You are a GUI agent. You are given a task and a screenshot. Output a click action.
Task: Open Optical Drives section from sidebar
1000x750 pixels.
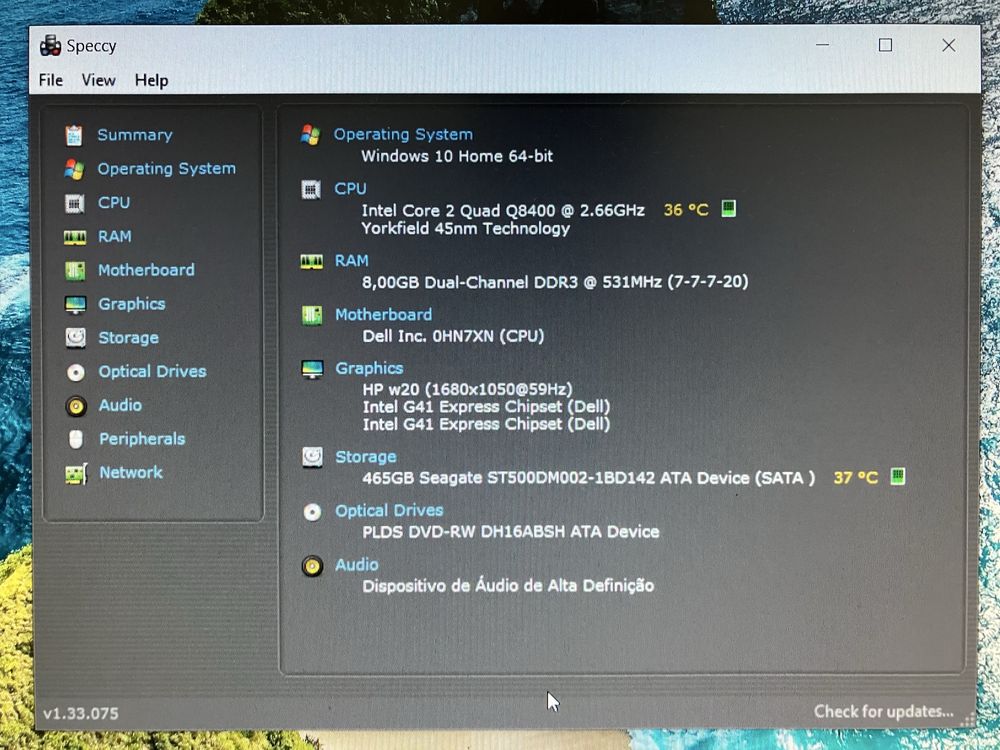pyautogui.click(x=152, y=372)
